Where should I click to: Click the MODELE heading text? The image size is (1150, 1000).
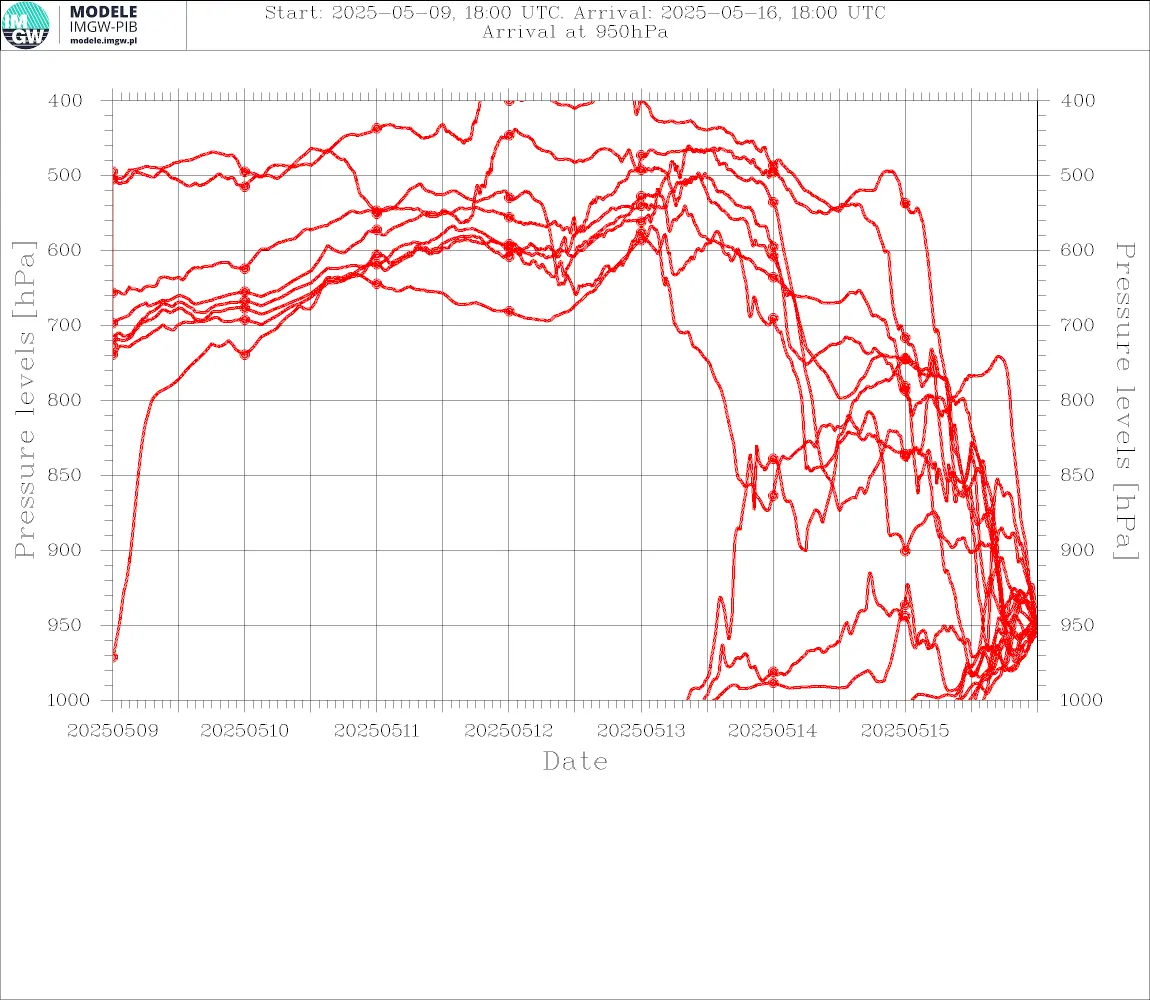tap(103, 12)
